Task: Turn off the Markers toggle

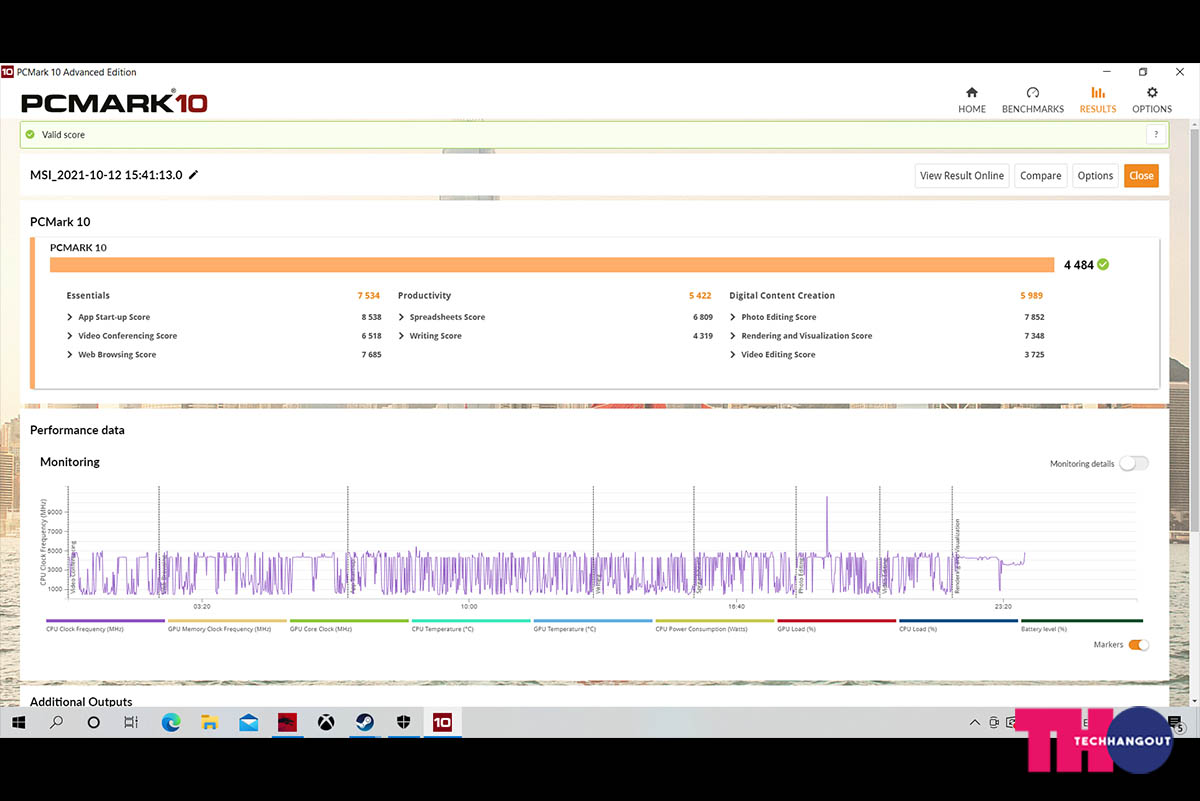Action: tap(1138, 645)
